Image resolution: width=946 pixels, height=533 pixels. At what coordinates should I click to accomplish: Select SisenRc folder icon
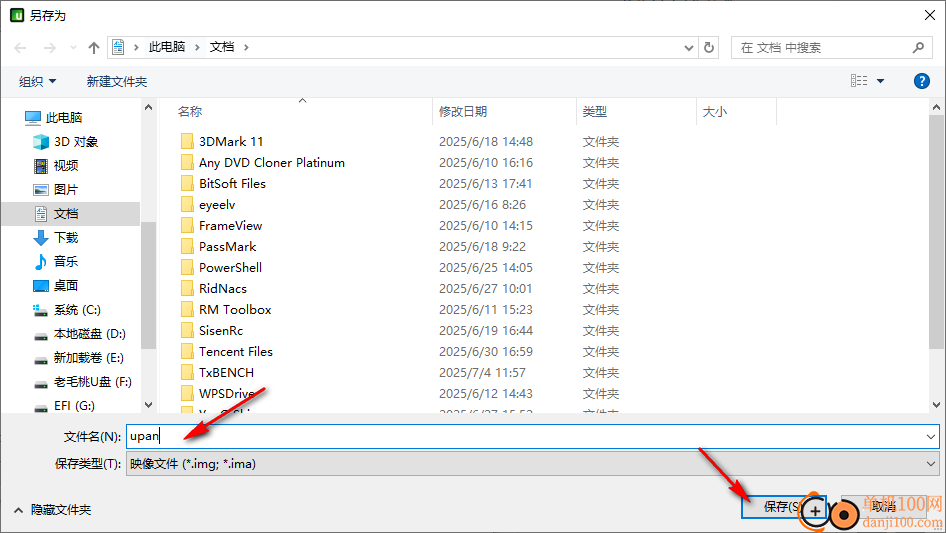(x=187, y=331)
